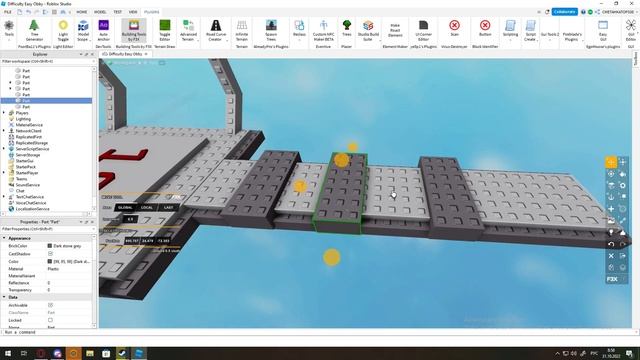Select the F3X Lighting bulb tool
Screen dimensions: 640x360
click(611, 232)
